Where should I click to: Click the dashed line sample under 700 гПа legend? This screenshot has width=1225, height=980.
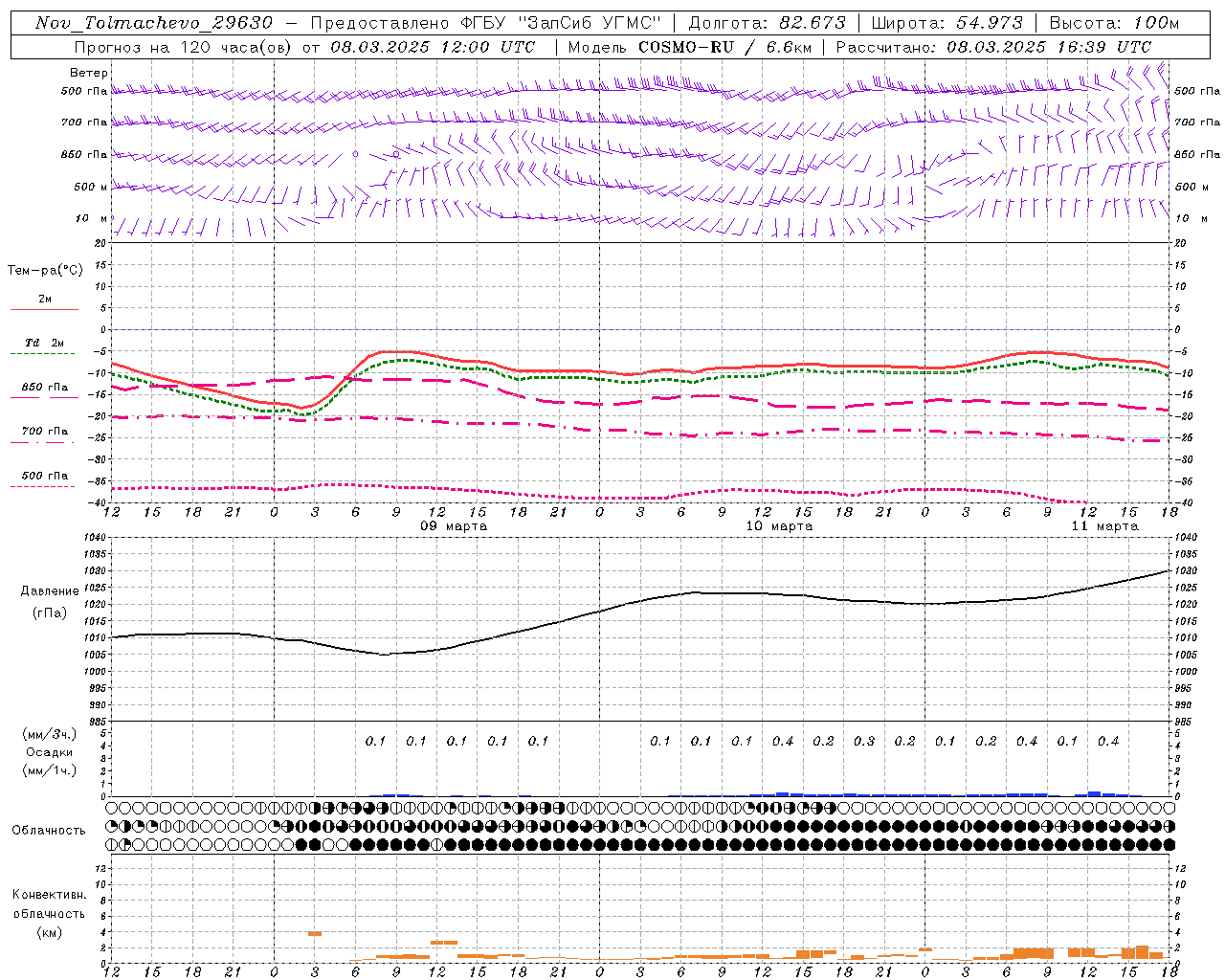pos(44,442)
